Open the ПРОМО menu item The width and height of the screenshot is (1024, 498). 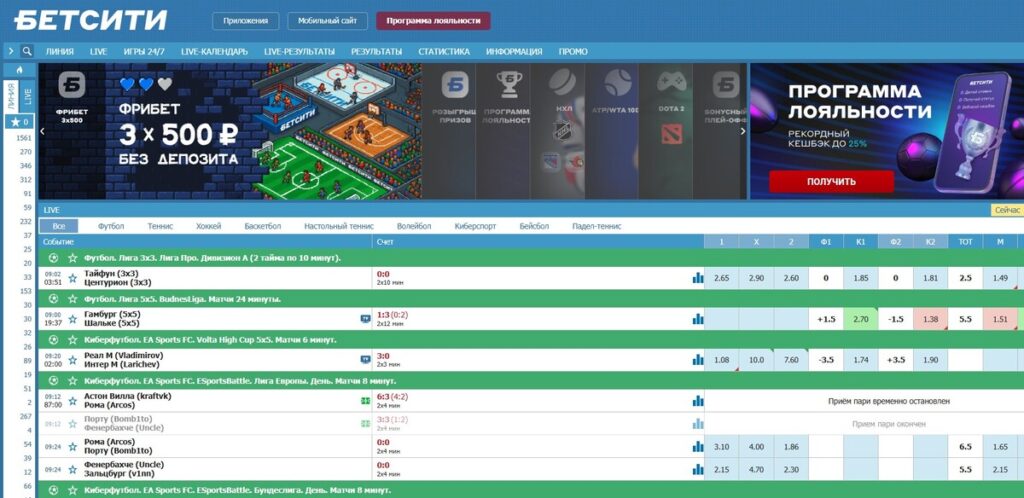point(573,52)
